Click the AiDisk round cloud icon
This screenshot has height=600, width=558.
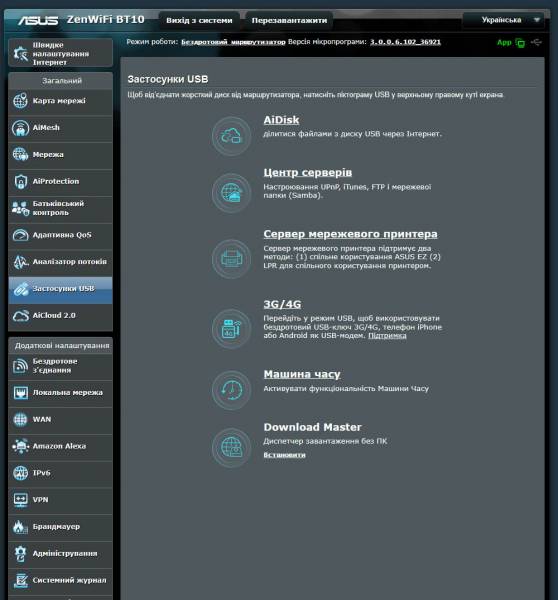[231, 136]
